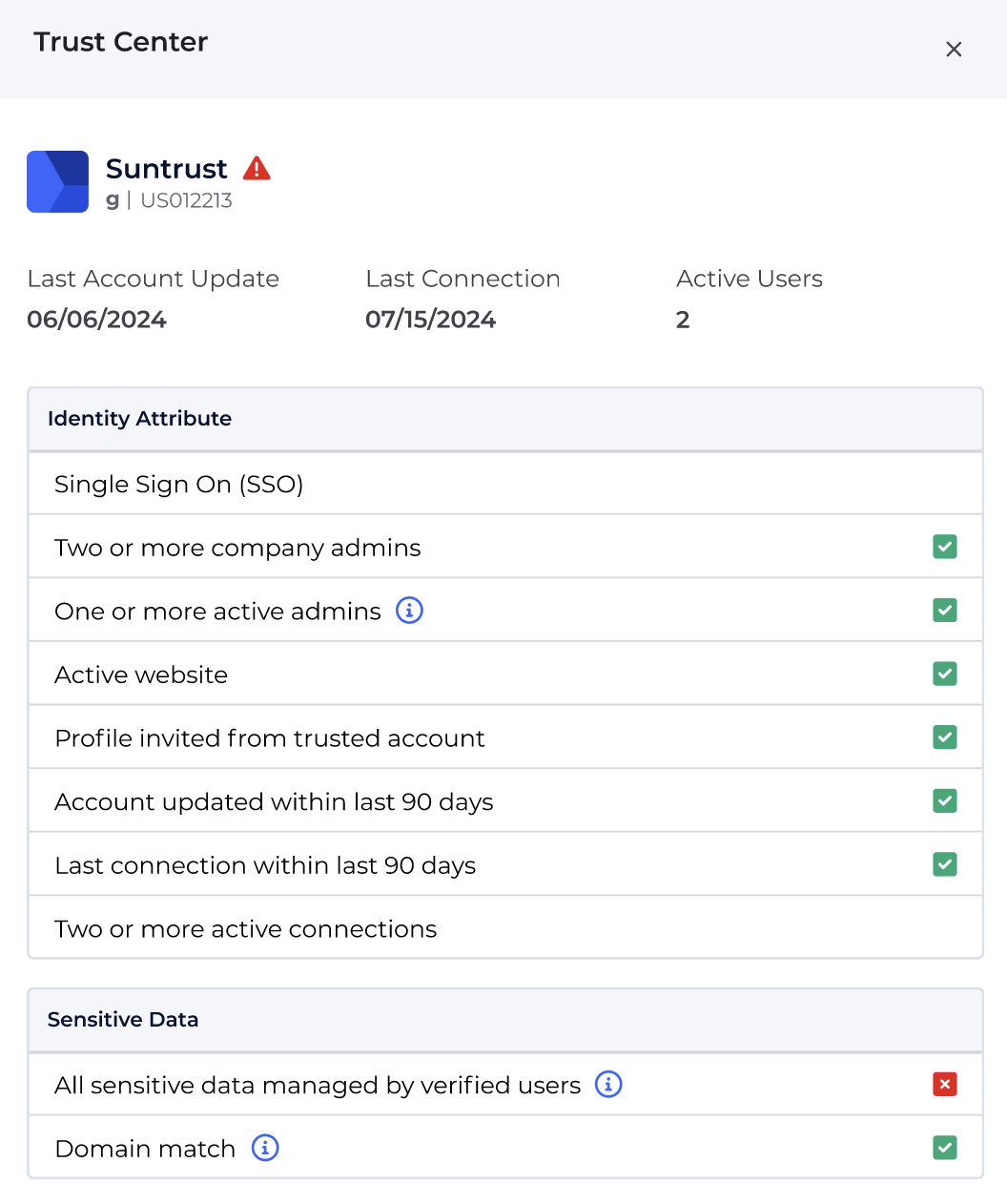Screen dimensions: 1007x1204
Task: Click red X for All sensitive data managed
Action: [x=945, y=1085]
